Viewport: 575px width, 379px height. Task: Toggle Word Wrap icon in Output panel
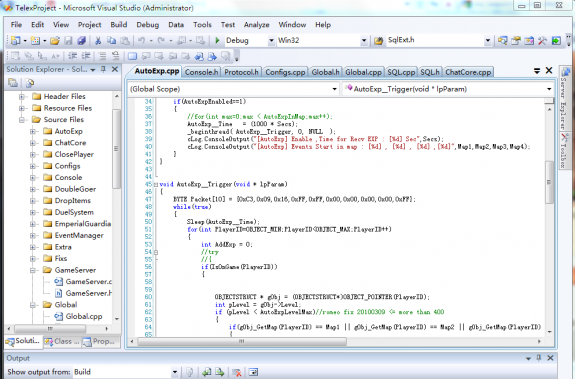tap(253, 372)
